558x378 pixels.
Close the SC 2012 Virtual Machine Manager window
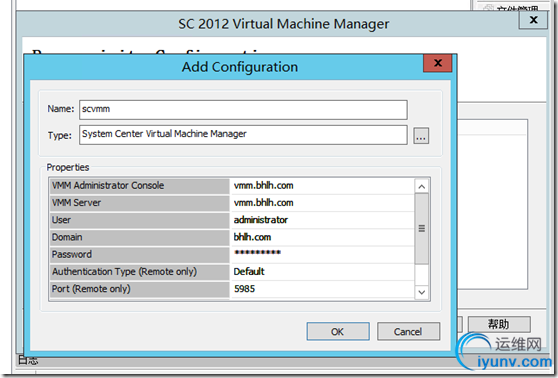point(533,20)
